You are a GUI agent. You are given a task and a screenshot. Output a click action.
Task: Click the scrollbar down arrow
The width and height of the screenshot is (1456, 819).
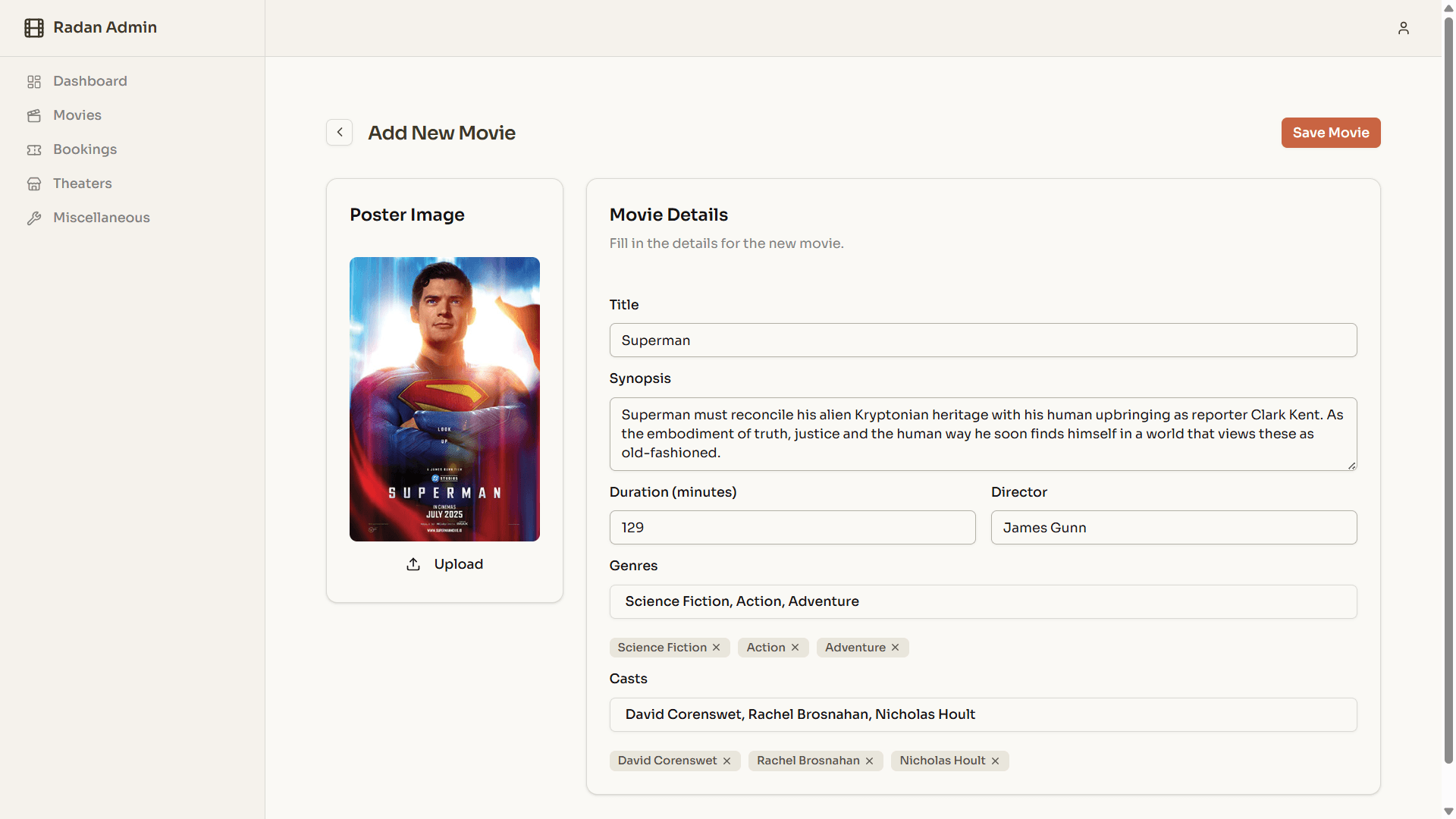[x=1447, y=809]
